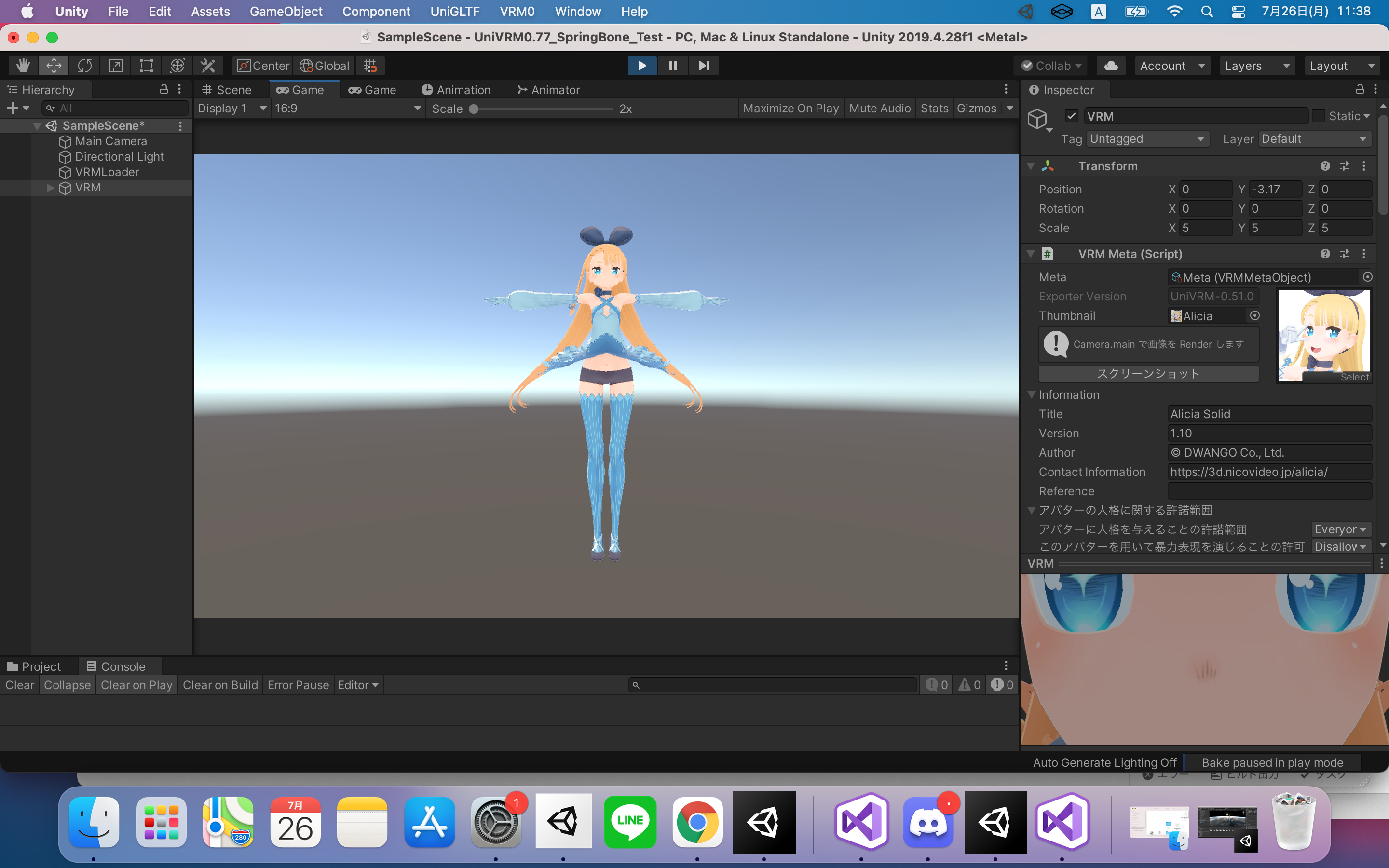The height and width of the screenshot is (868, 1389).
Task: Switch to the Scene tab
Action: (x=227, y=90)
